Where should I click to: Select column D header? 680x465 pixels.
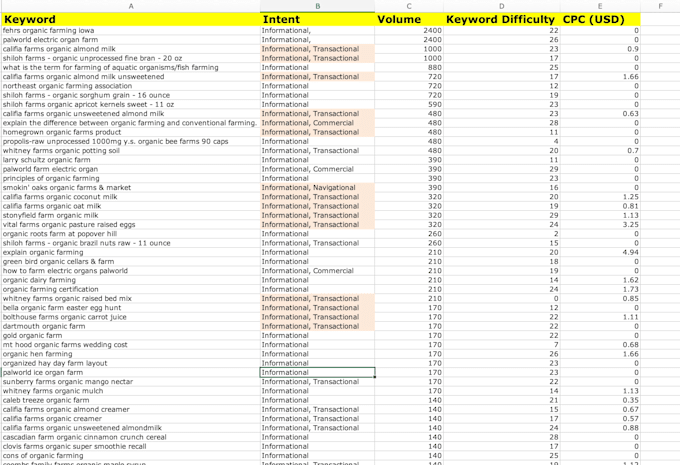pyautogui.click(x=502, y=6)
